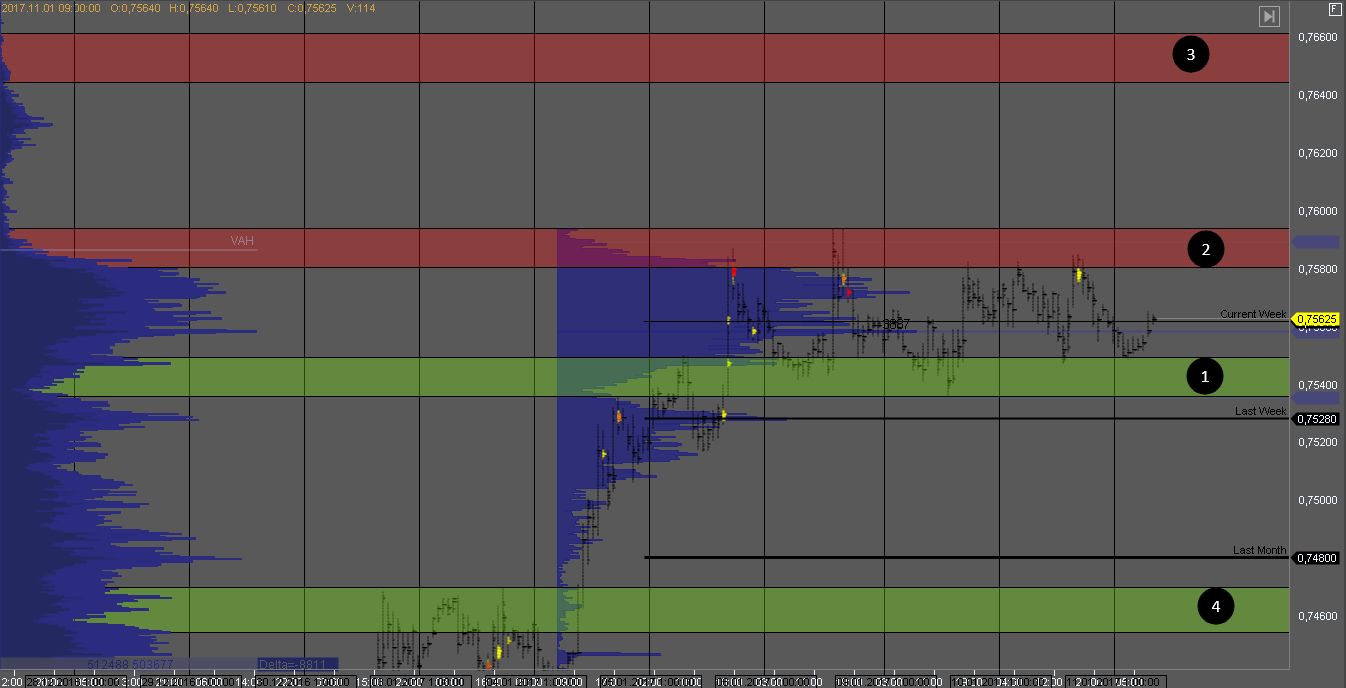
Task: Click the bottom green support zone band
Action: click(800, 610)
